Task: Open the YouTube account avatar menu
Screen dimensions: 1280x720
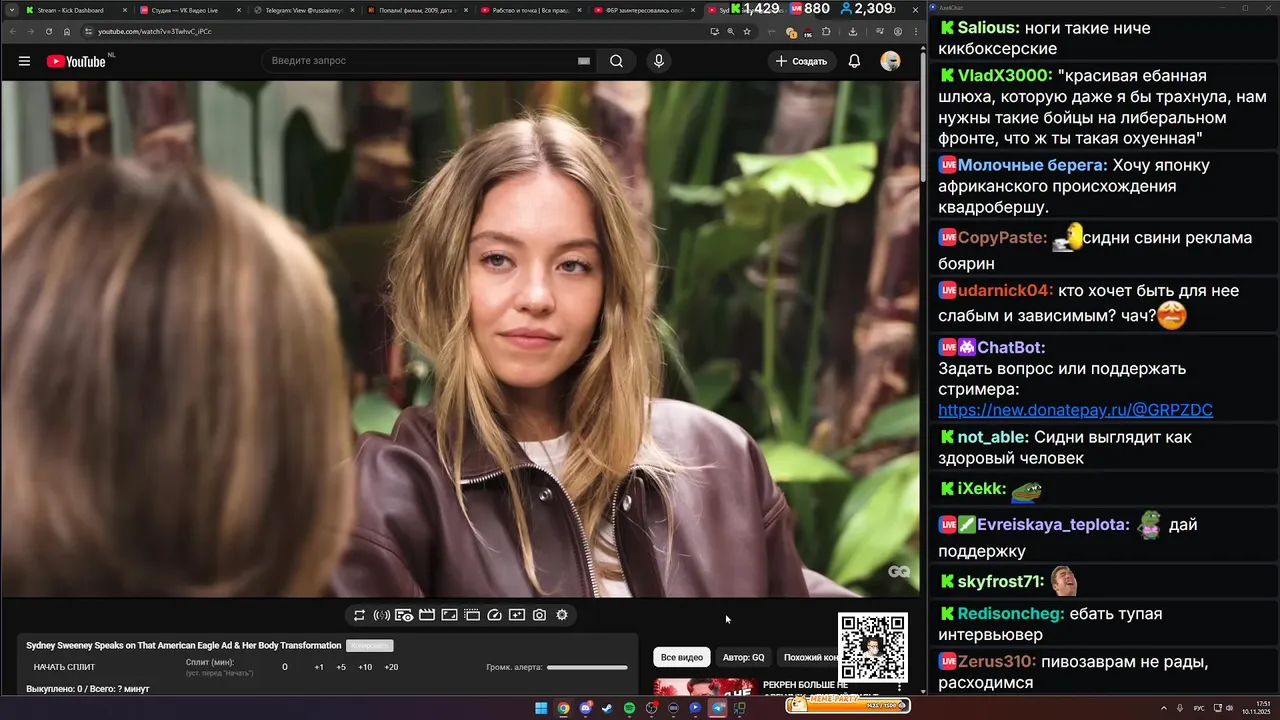Action: tap(890, 61)
